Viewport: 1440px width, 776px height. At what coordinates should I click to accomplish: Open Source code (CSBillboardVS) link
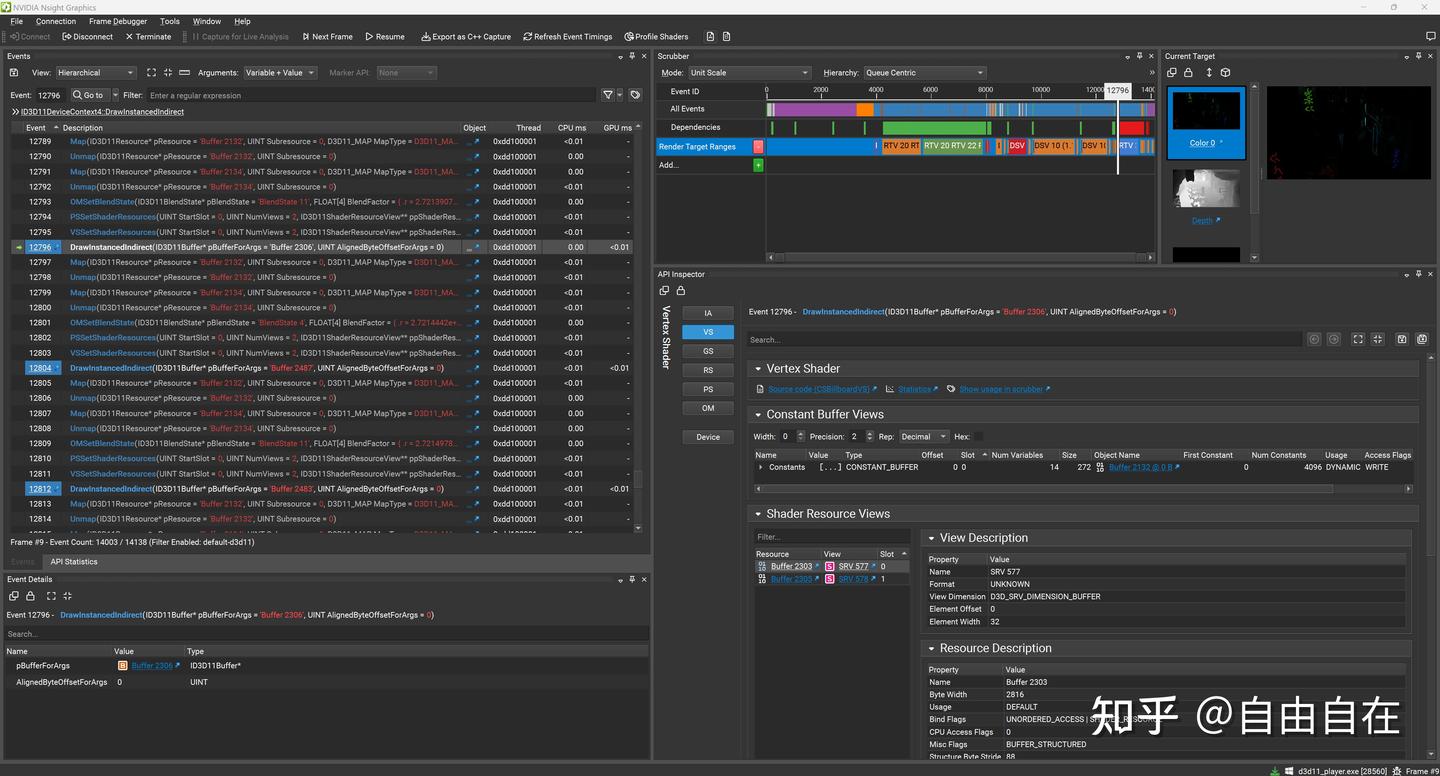pos(818,389)
